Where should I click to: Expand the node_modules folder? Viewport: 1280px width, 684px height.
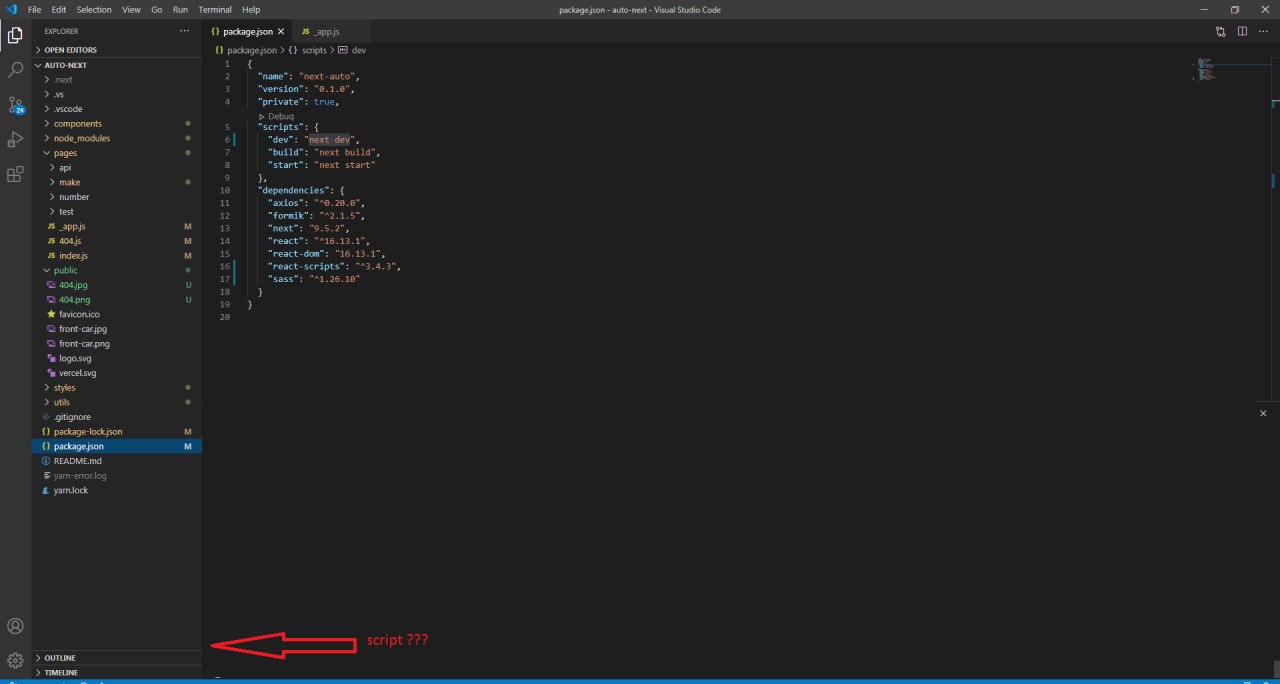click(x=117, y=138)
